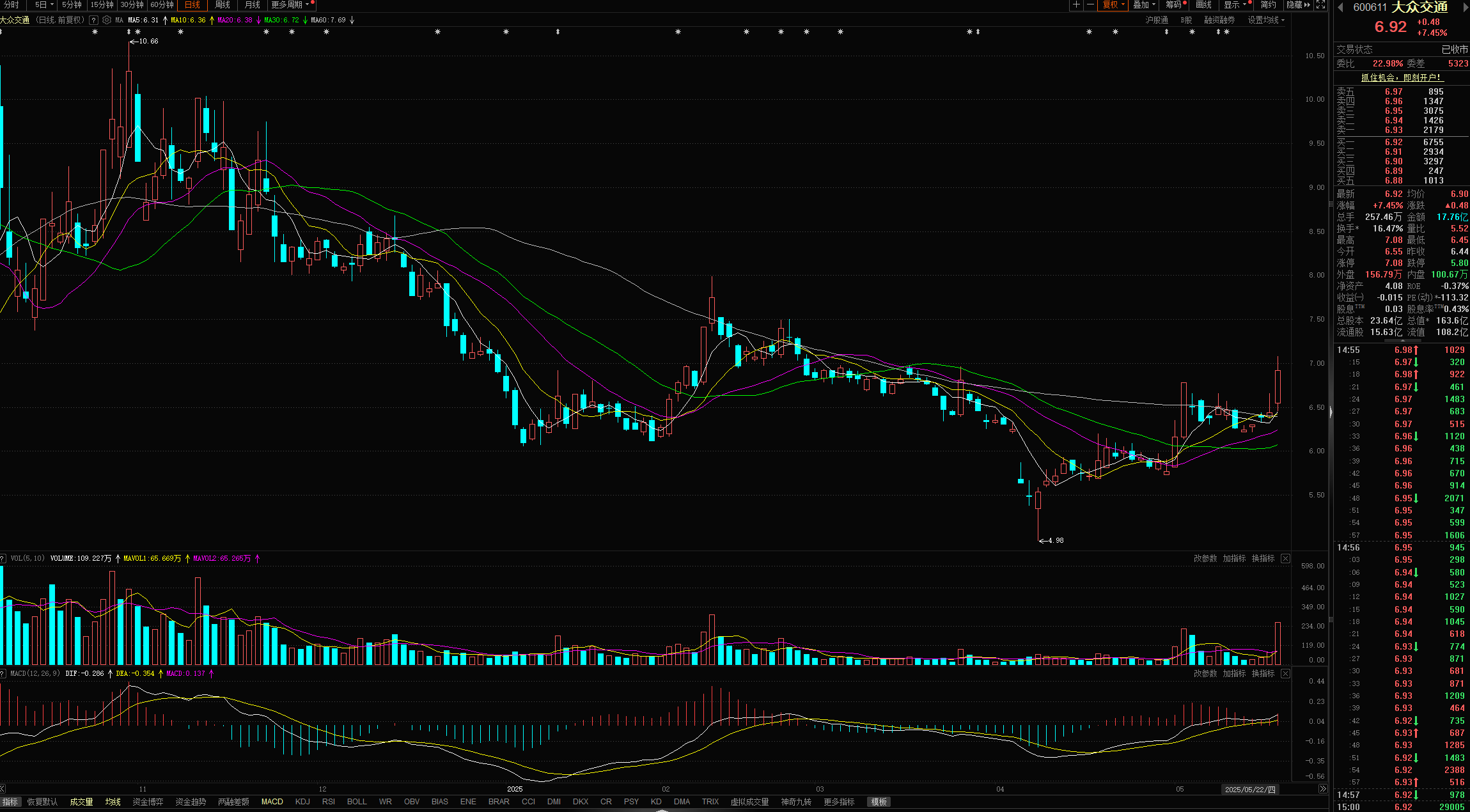Click first star event marker at chart top

(95, 31)
